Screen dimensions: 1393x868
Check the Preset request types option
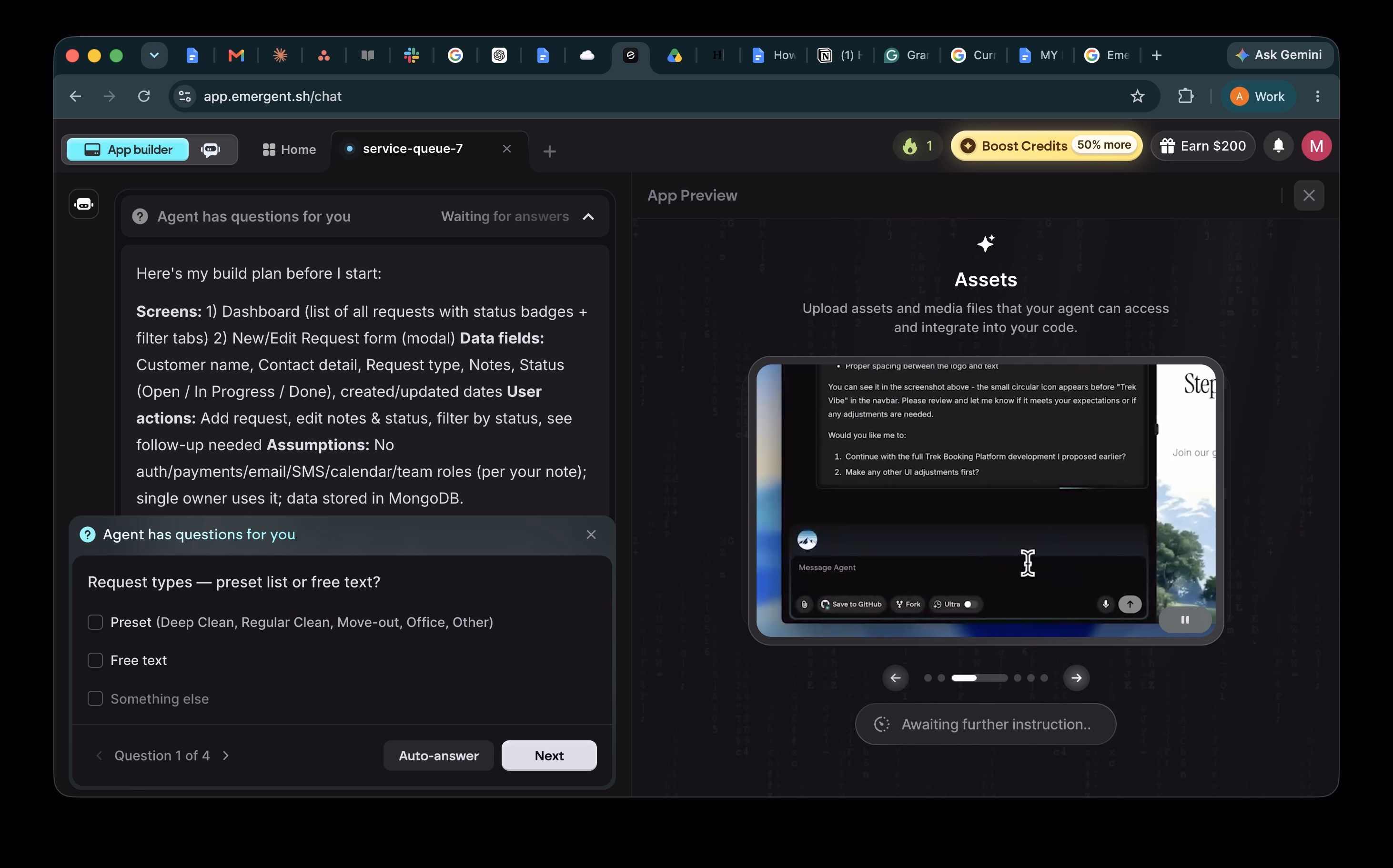(95, 622)
